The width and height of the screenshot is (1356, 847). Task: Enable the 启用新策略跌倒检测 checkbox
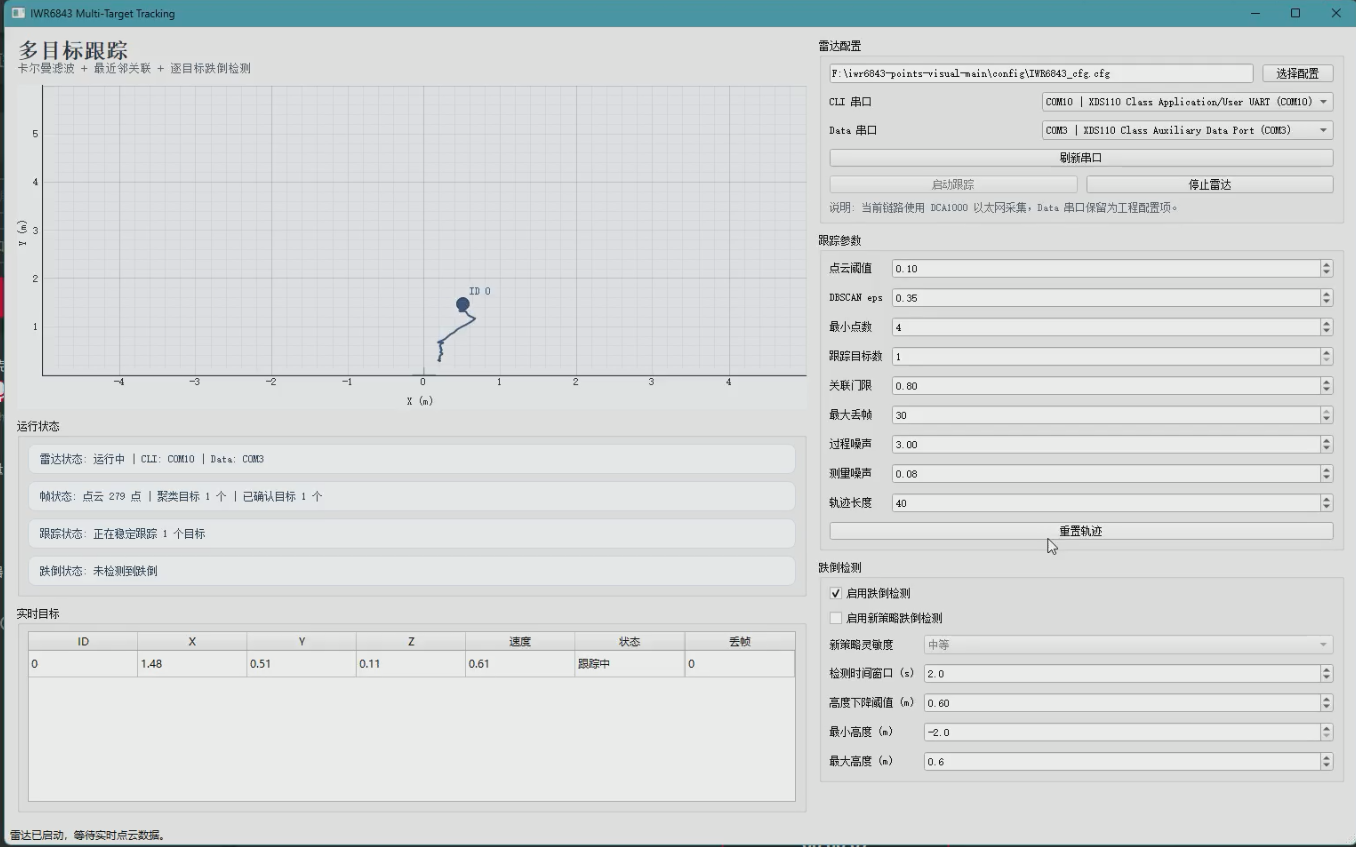[x=836, y=618]
